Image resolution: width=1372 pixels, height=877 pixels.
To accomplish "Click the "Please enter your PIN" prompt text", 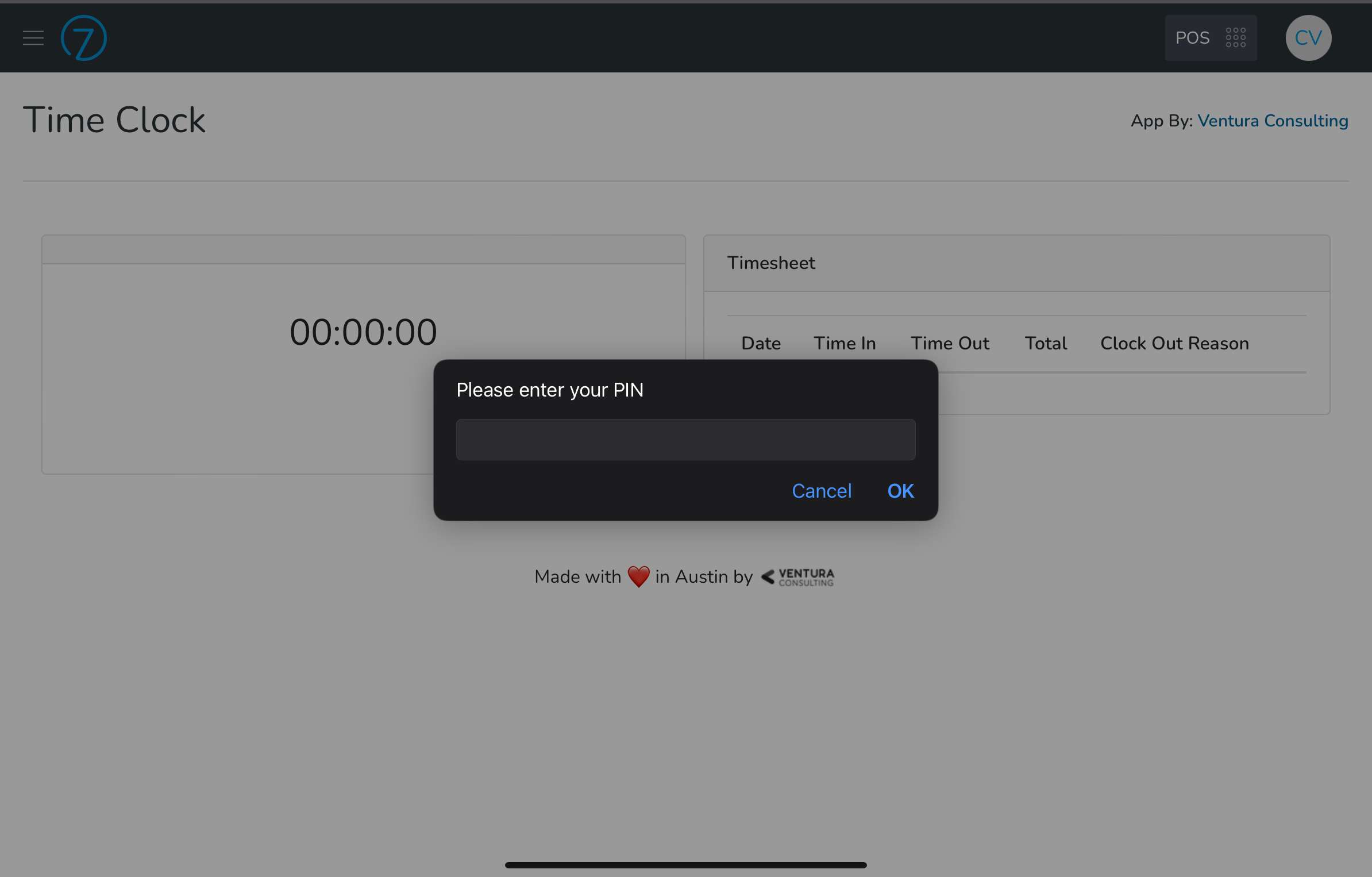I will click(x=550, y=390).
